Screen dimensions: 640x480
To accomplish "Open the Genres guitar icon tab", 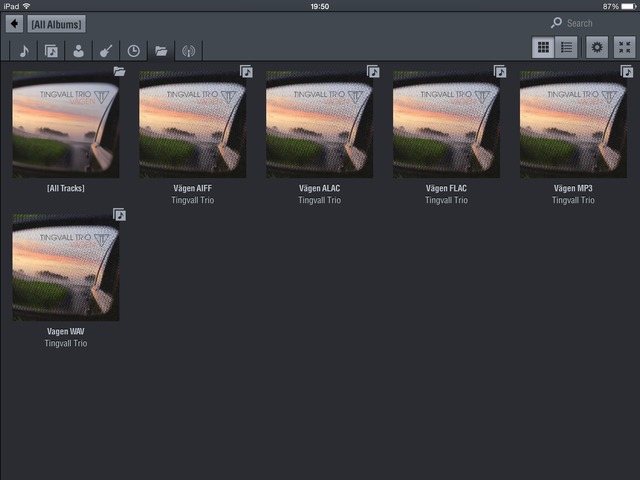I will pos(105,51).
